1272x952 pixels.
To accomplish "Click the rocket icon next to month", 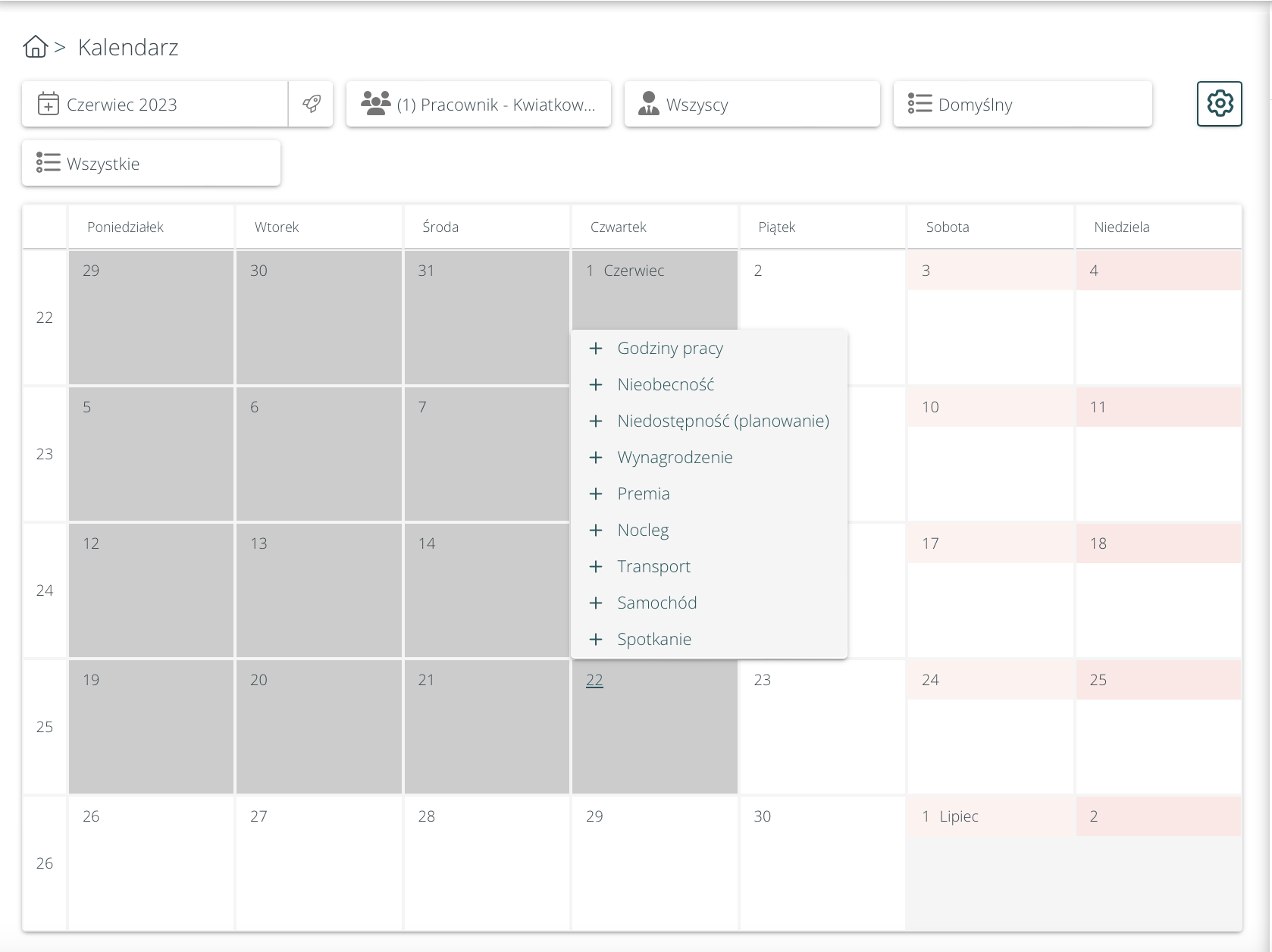I will pos(312,104).
